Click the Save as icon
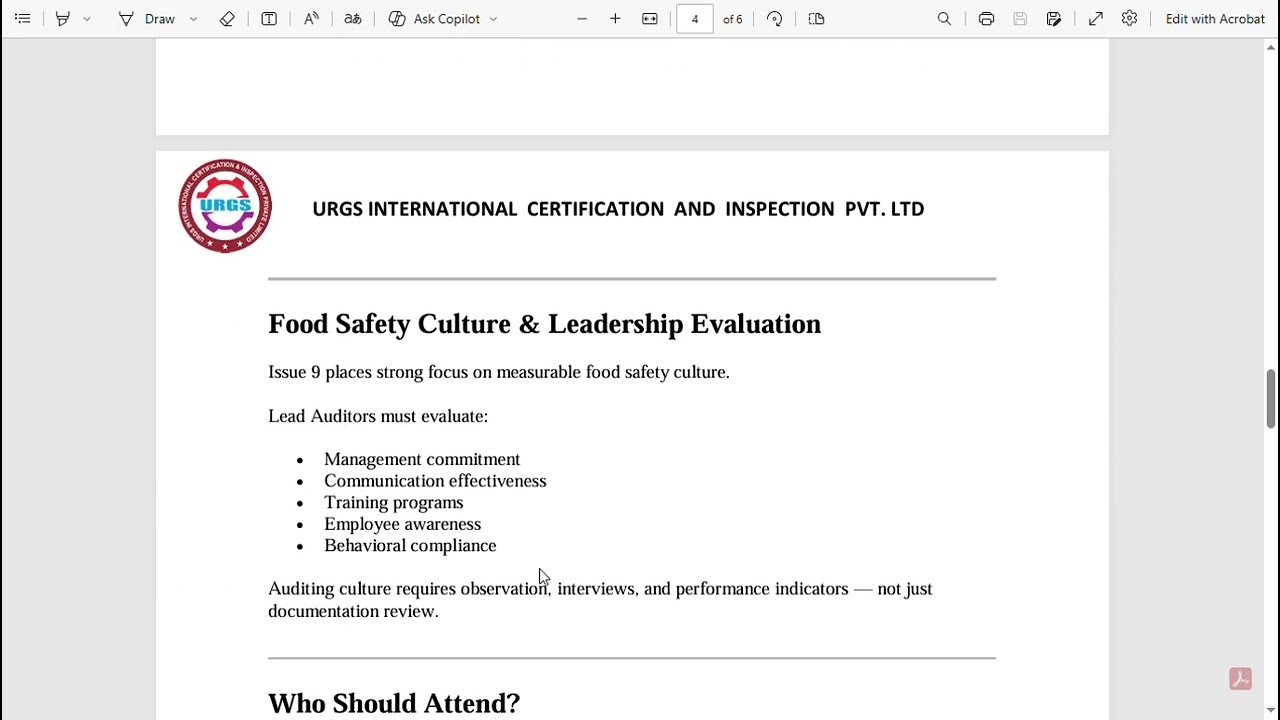 tap(1054, 19)
